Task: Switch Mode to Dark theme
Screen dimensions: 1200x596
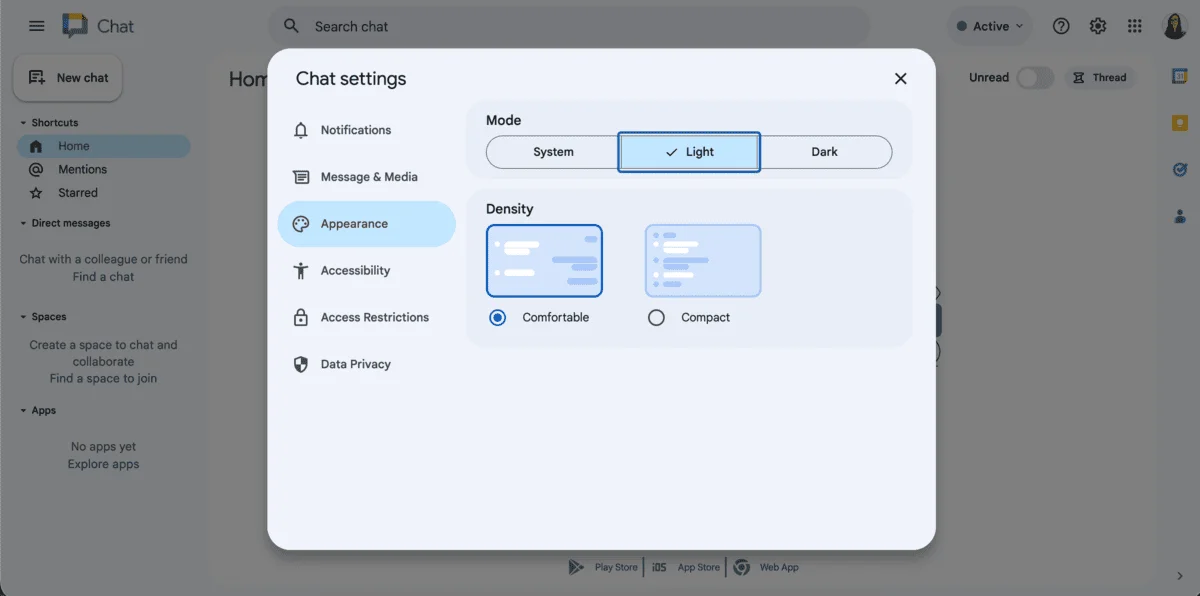Action: (x=824, y=151)
